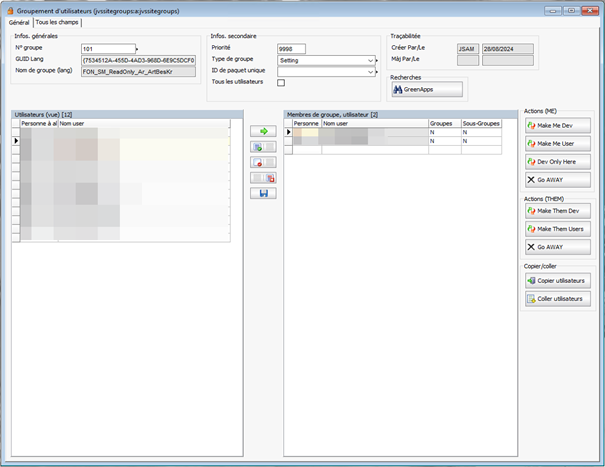Switch to the Tous les champs tab
Viewport: 605px width, 467px height.
click(58, 22)
